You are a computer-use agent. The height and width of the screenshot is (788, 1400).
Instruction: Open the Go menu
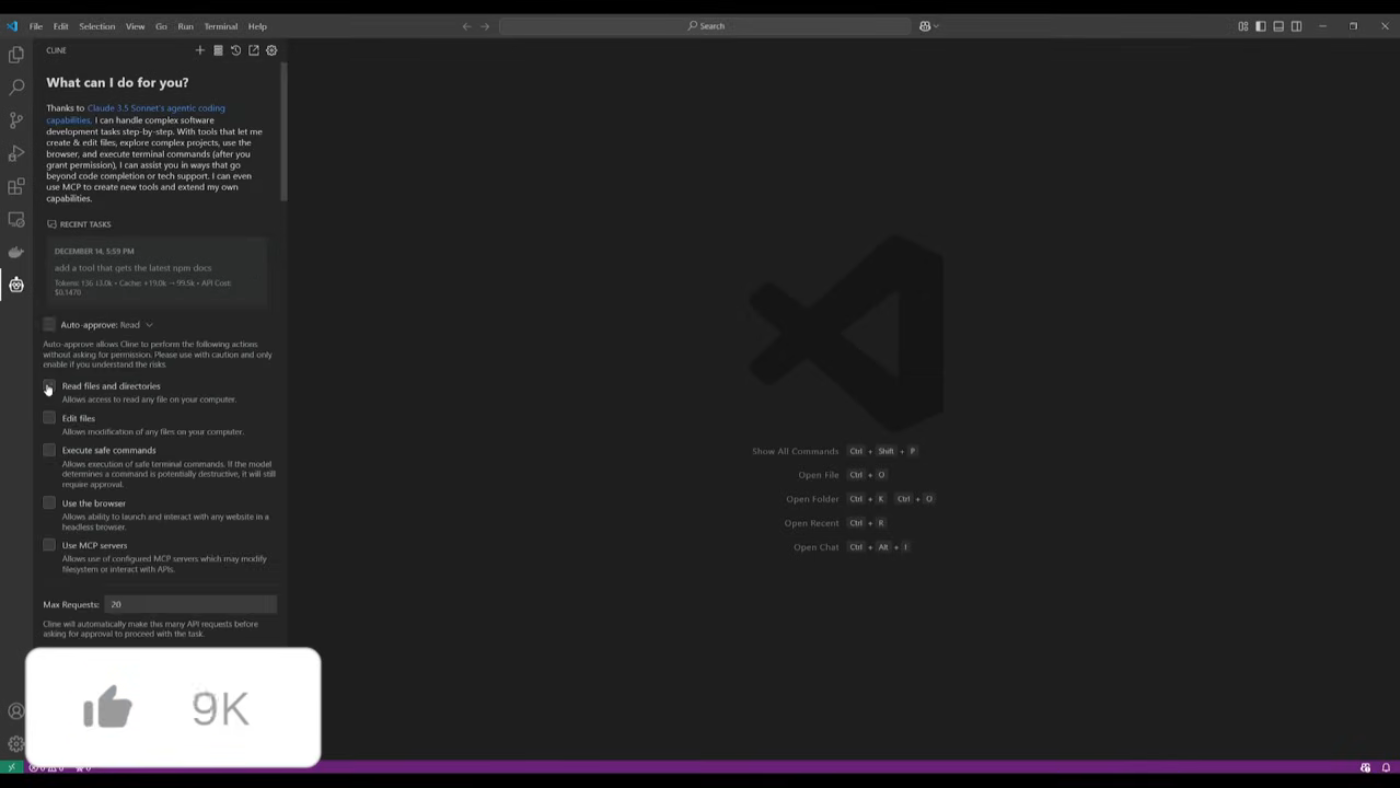pos(161,26)
